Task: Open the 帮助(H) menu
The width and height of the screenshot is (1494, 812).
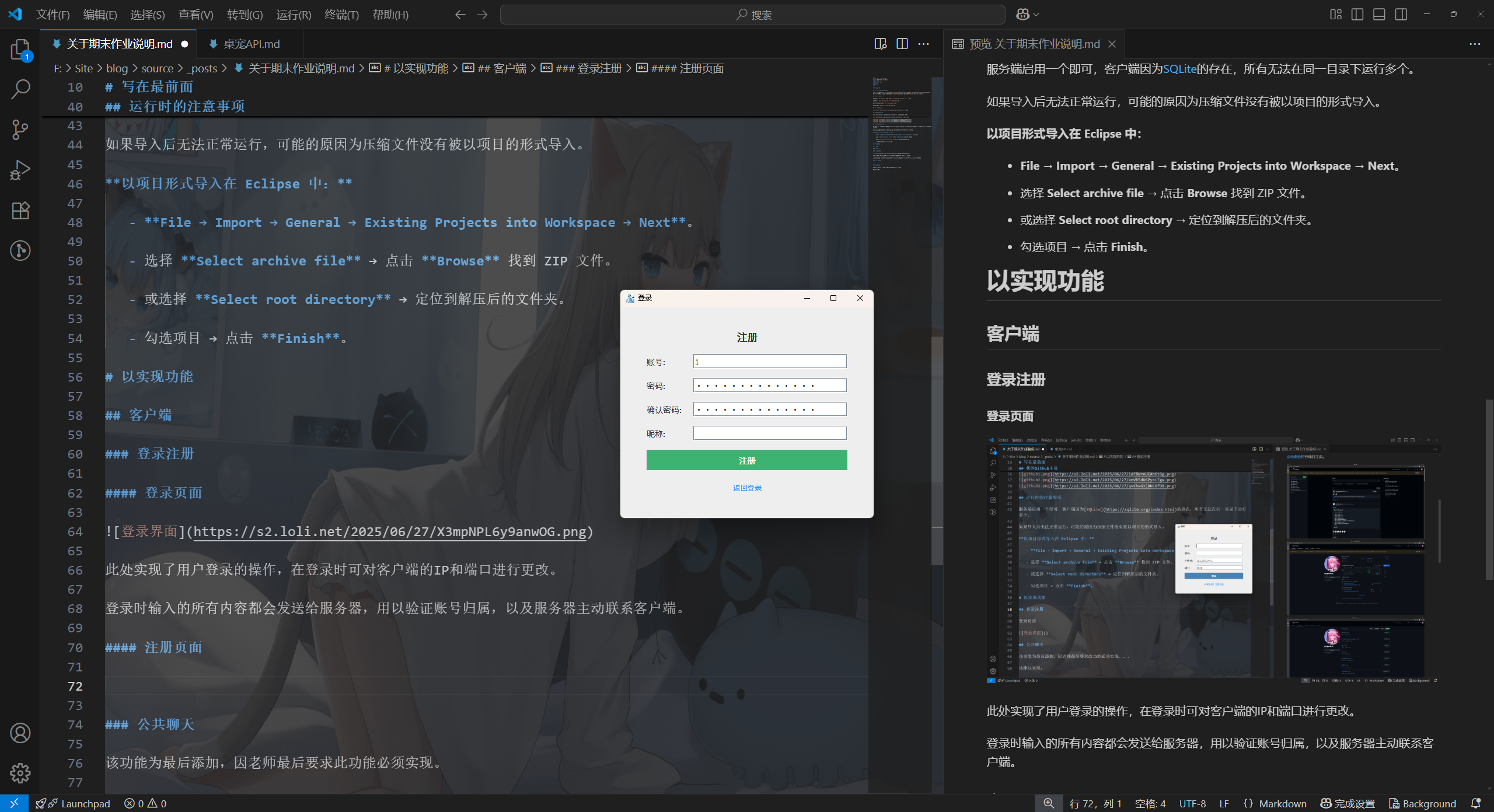Action: (x=390, y=15)
